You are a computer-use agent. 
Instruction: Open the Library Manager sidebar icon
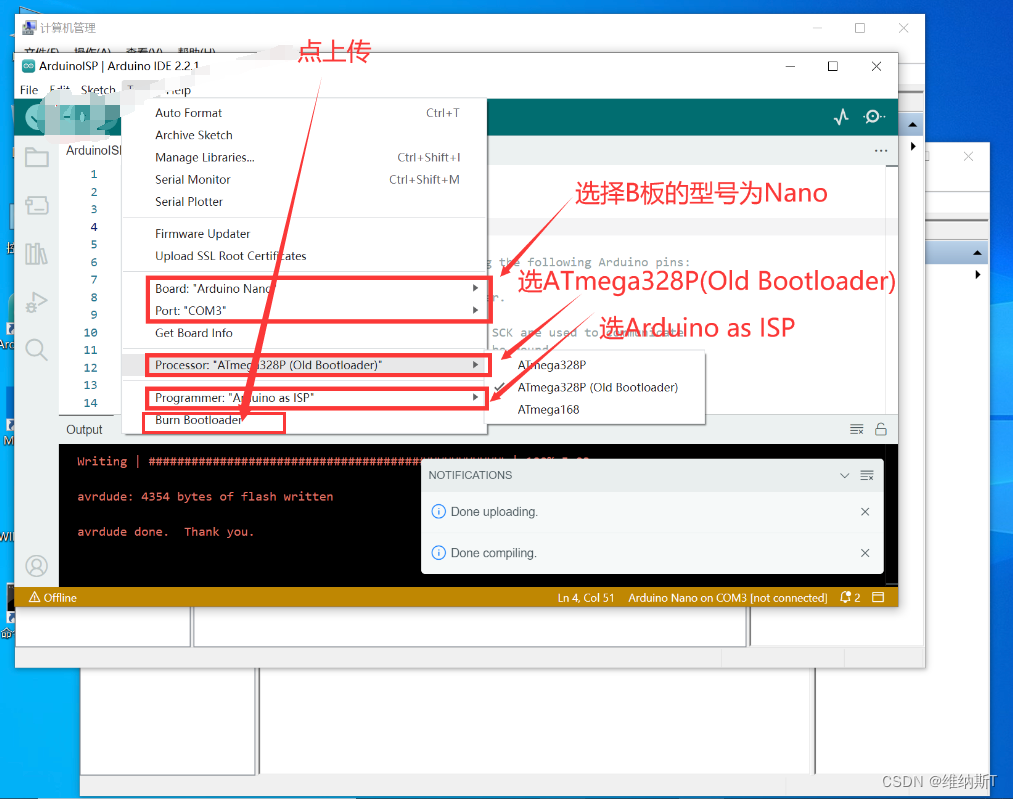37,253
